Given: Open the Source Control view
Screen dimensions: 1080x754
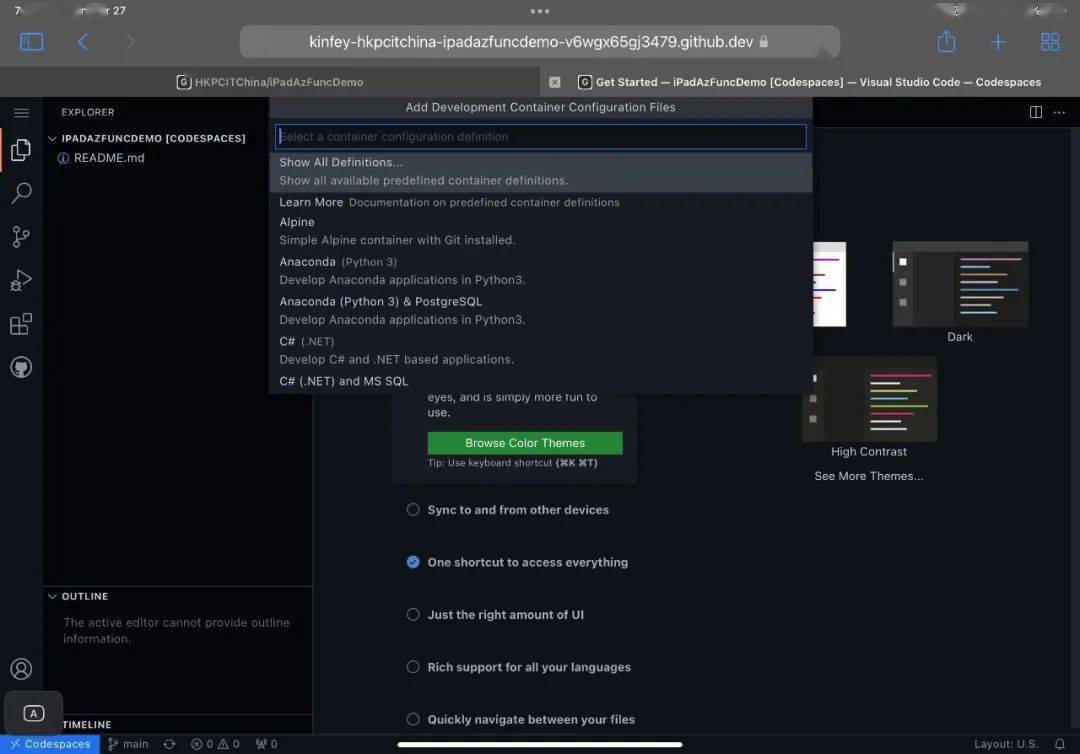Looking at the screenshot, I should (21, 236).
